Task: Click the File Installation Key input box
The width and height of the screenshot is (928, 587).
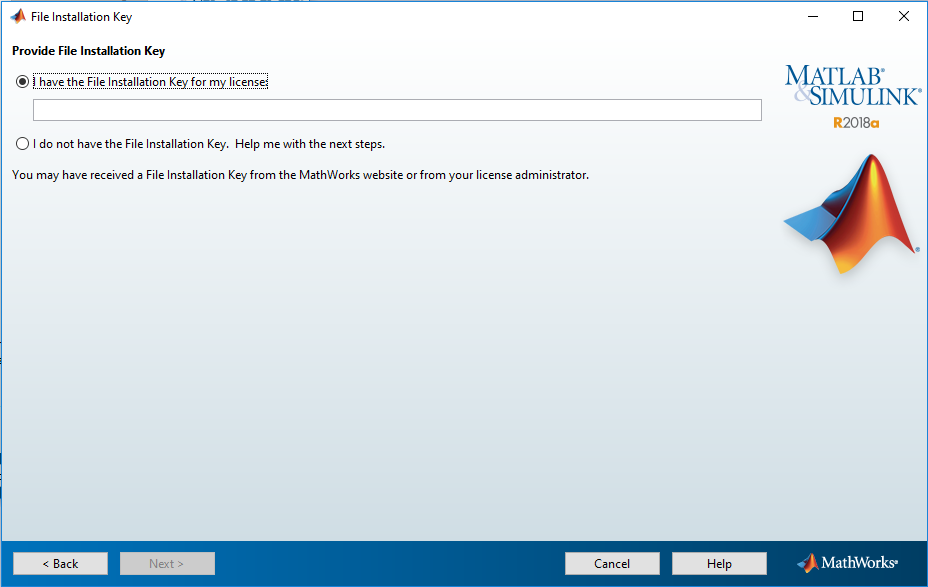Action: click(397, 110)
